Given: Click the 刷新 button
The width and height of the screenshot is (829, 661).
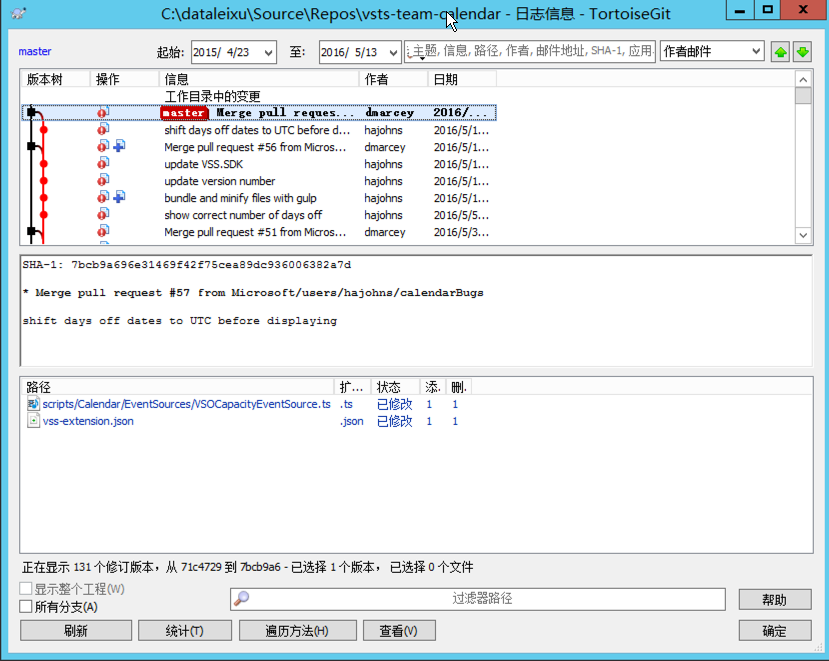Looking at the screenshot, I should [x=76, y=630].
